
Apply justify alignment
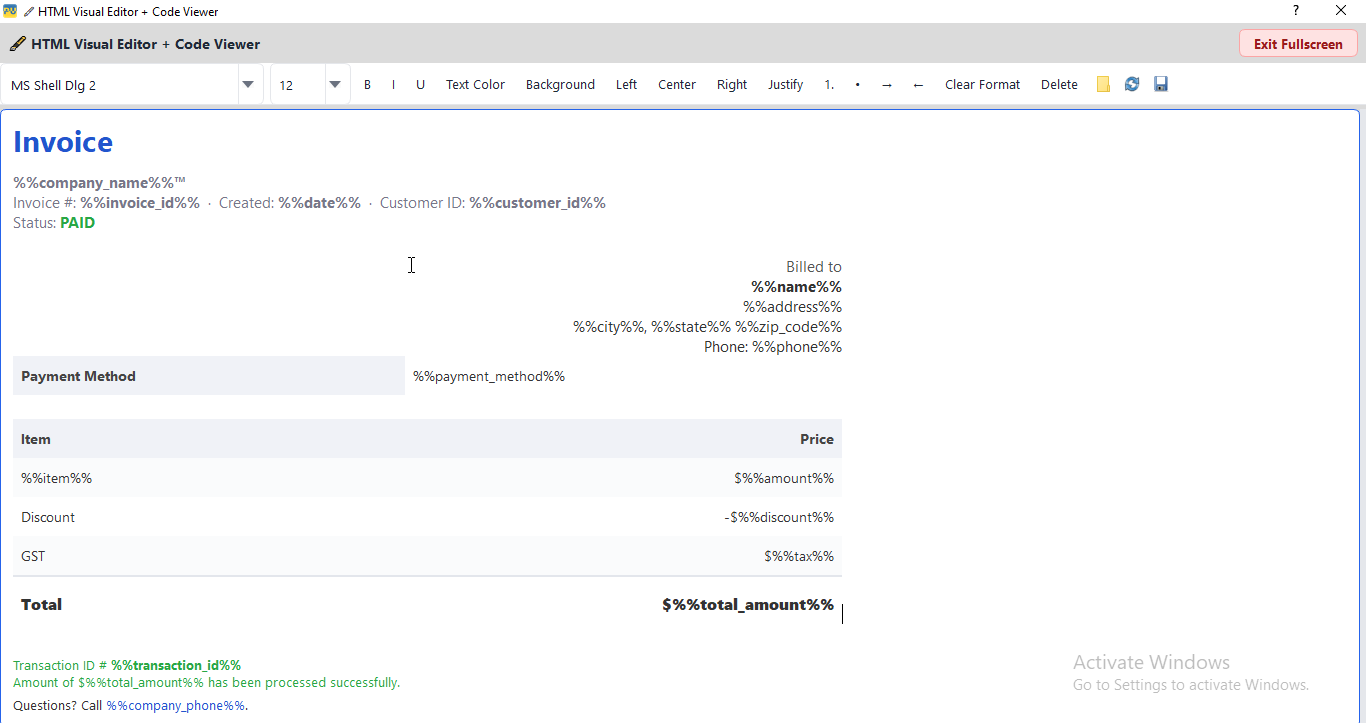[x=785, y=84]
